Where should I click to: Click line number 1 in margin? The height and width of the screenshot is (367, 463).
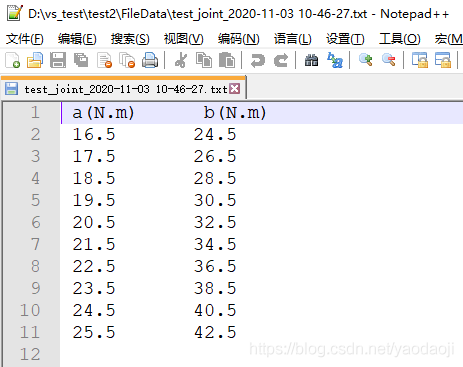(35, 113)
